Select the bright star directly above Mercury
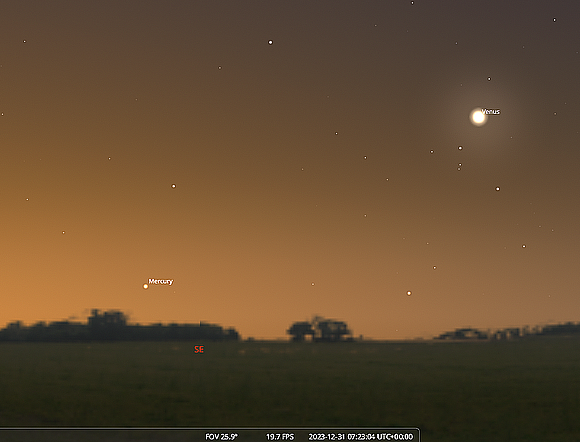This screenshot has height=442, width=580. 173,186
